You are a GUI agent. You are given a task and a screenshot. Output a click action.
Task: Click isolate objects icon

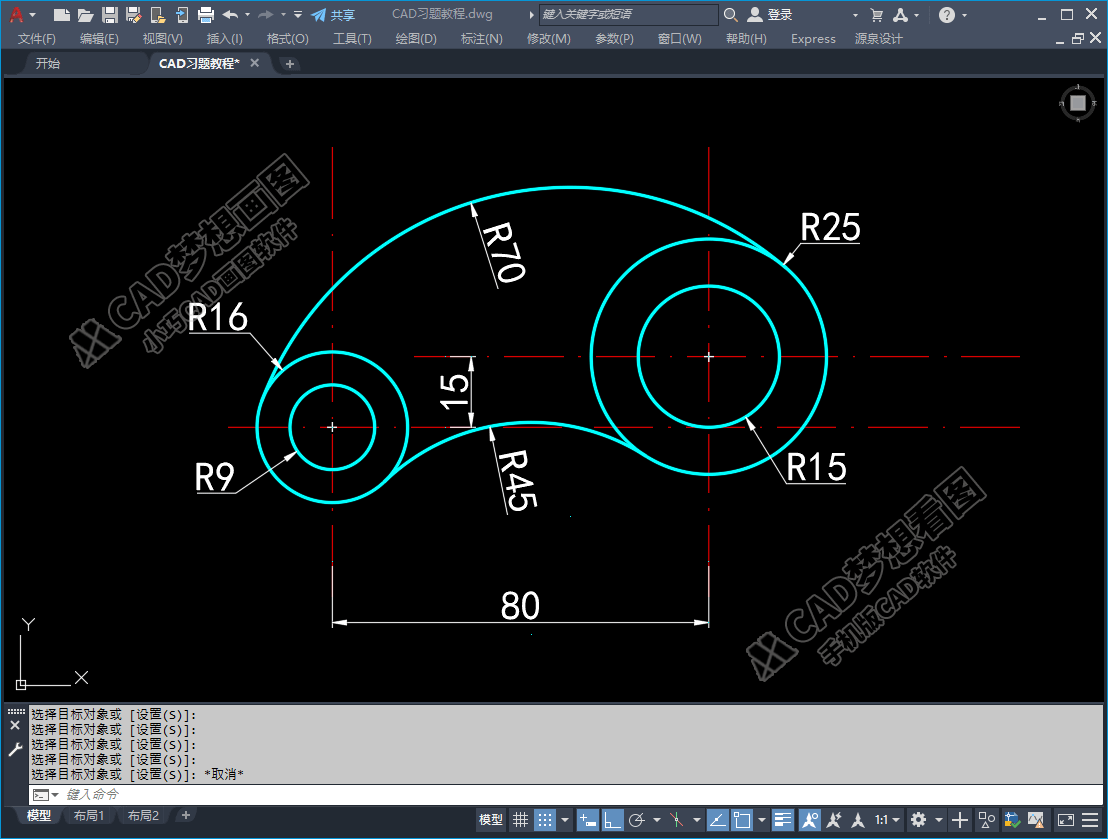pyautogui.click(x=986, y=820)
